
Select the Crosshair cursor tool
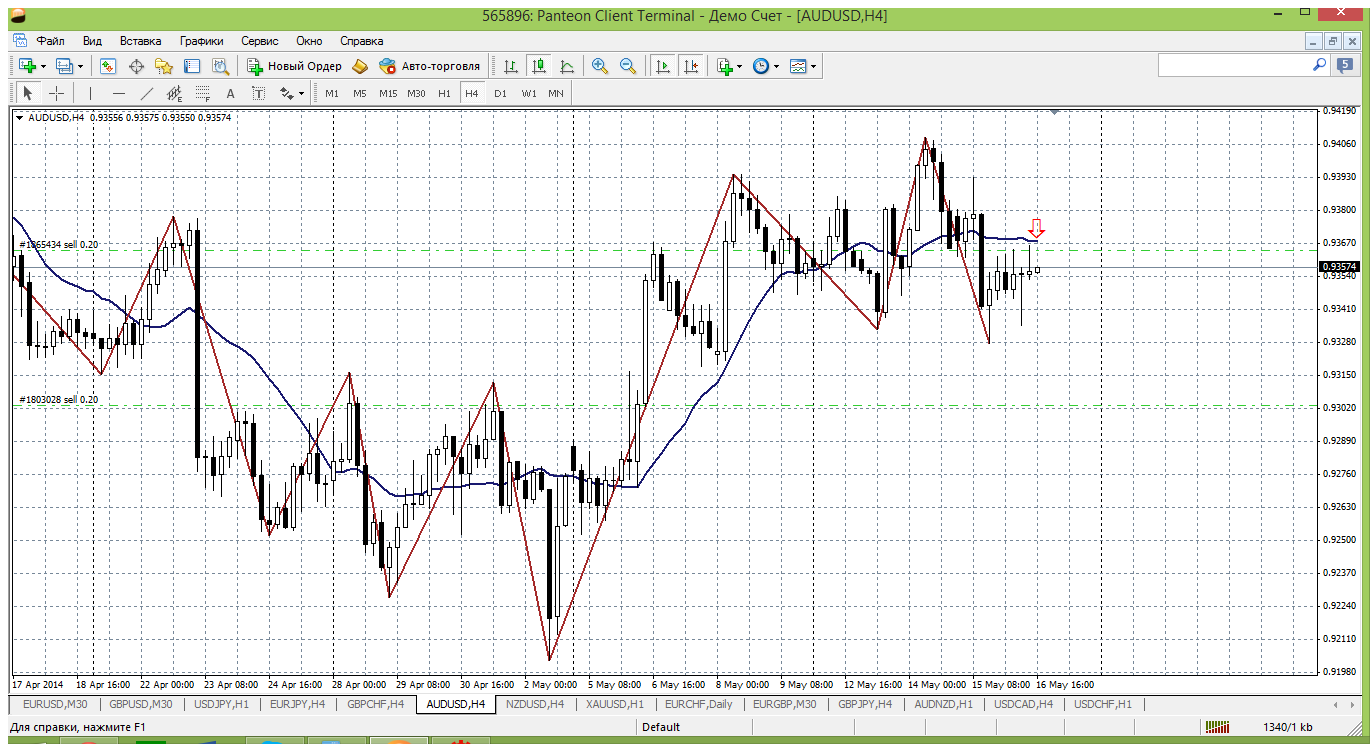click(57, 93)
